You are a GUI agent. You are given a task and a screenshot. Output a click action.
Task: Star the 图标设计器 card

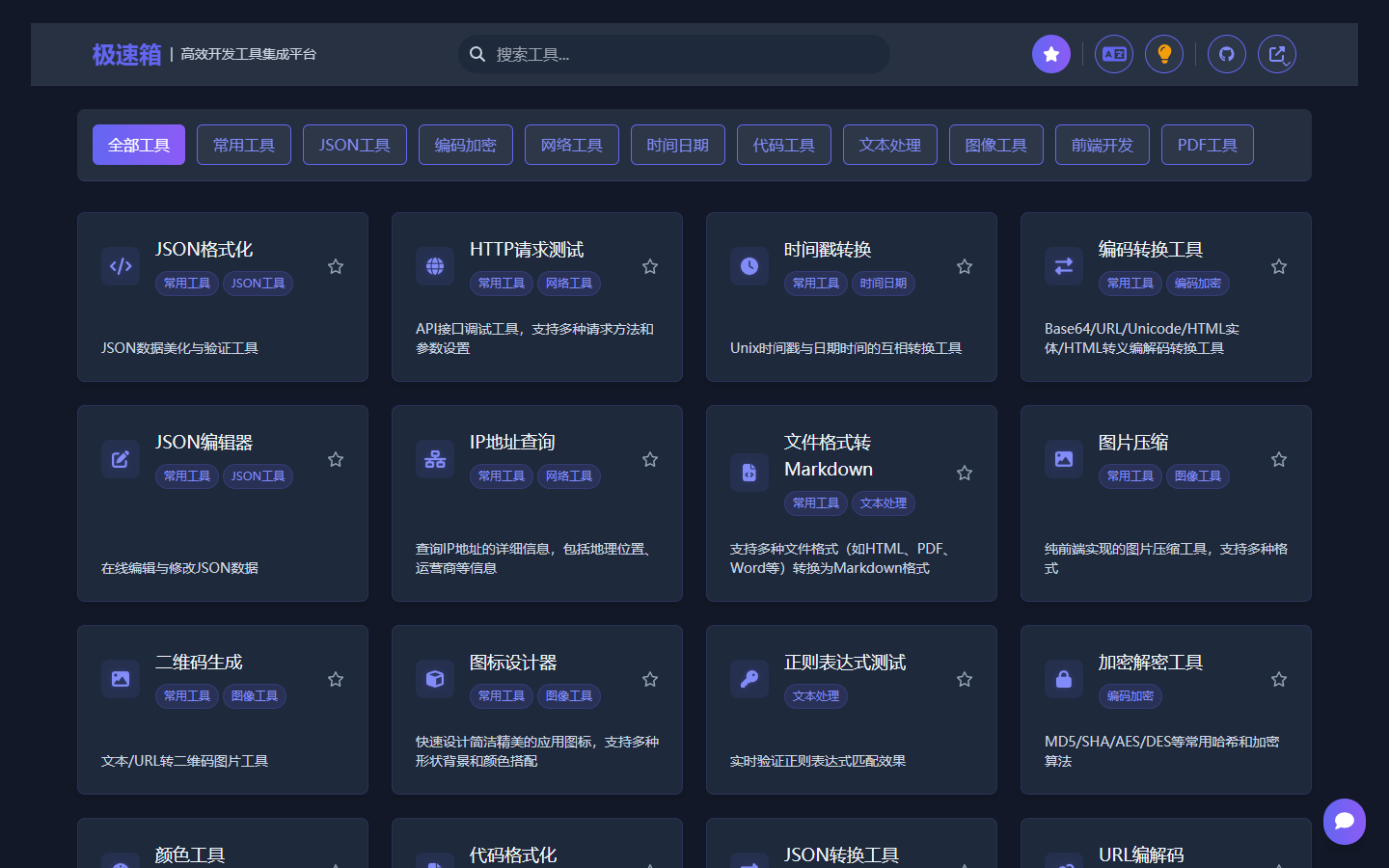(650, 679)
